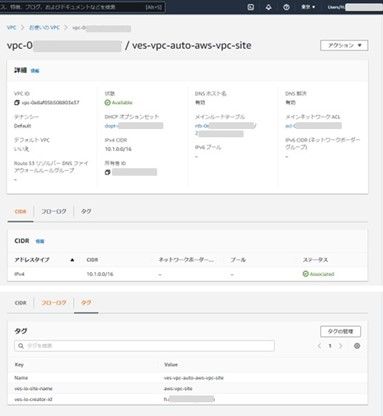383x416 pixels.
Task: Sort by アドレスタイプ column arrow
Action: pyautogui.click(x=72, y=260)
